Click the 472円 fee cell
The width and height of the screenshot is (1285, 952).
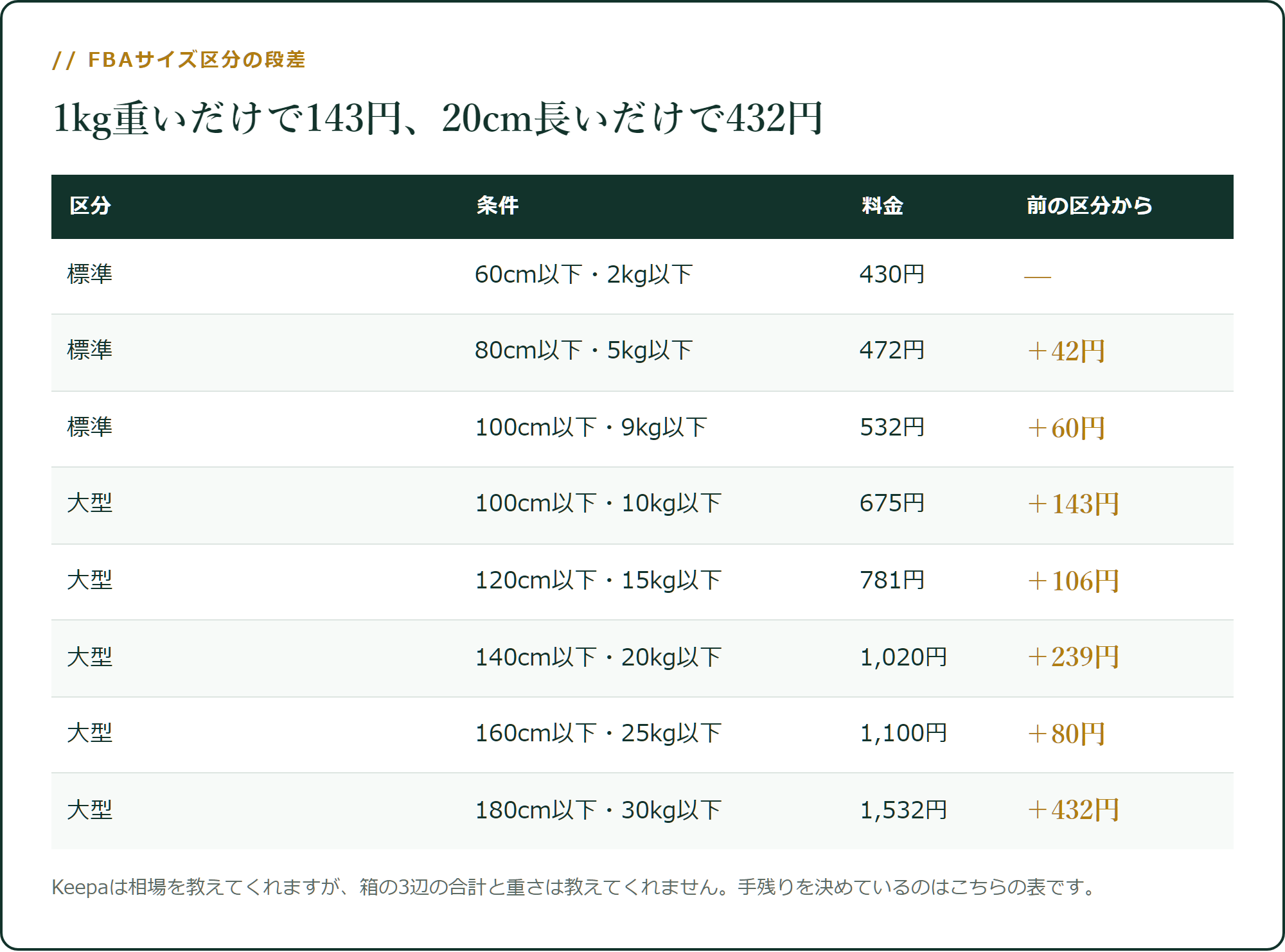(892, 351)
